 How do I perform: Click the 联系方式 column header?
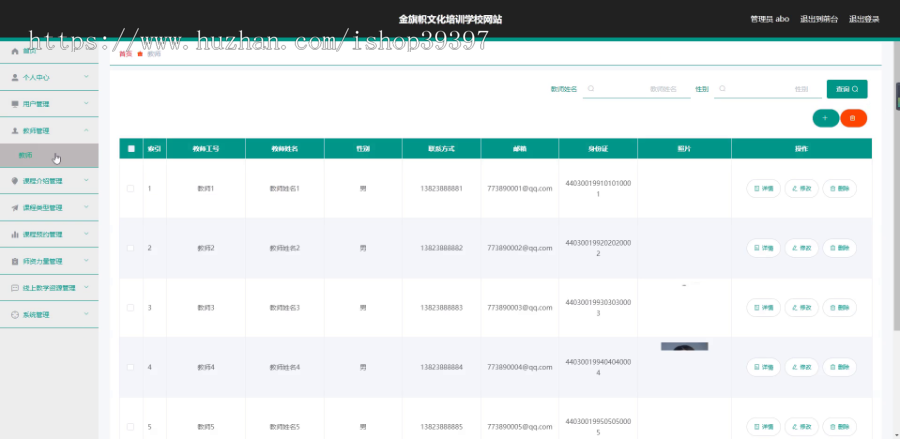tap(441, 149)
